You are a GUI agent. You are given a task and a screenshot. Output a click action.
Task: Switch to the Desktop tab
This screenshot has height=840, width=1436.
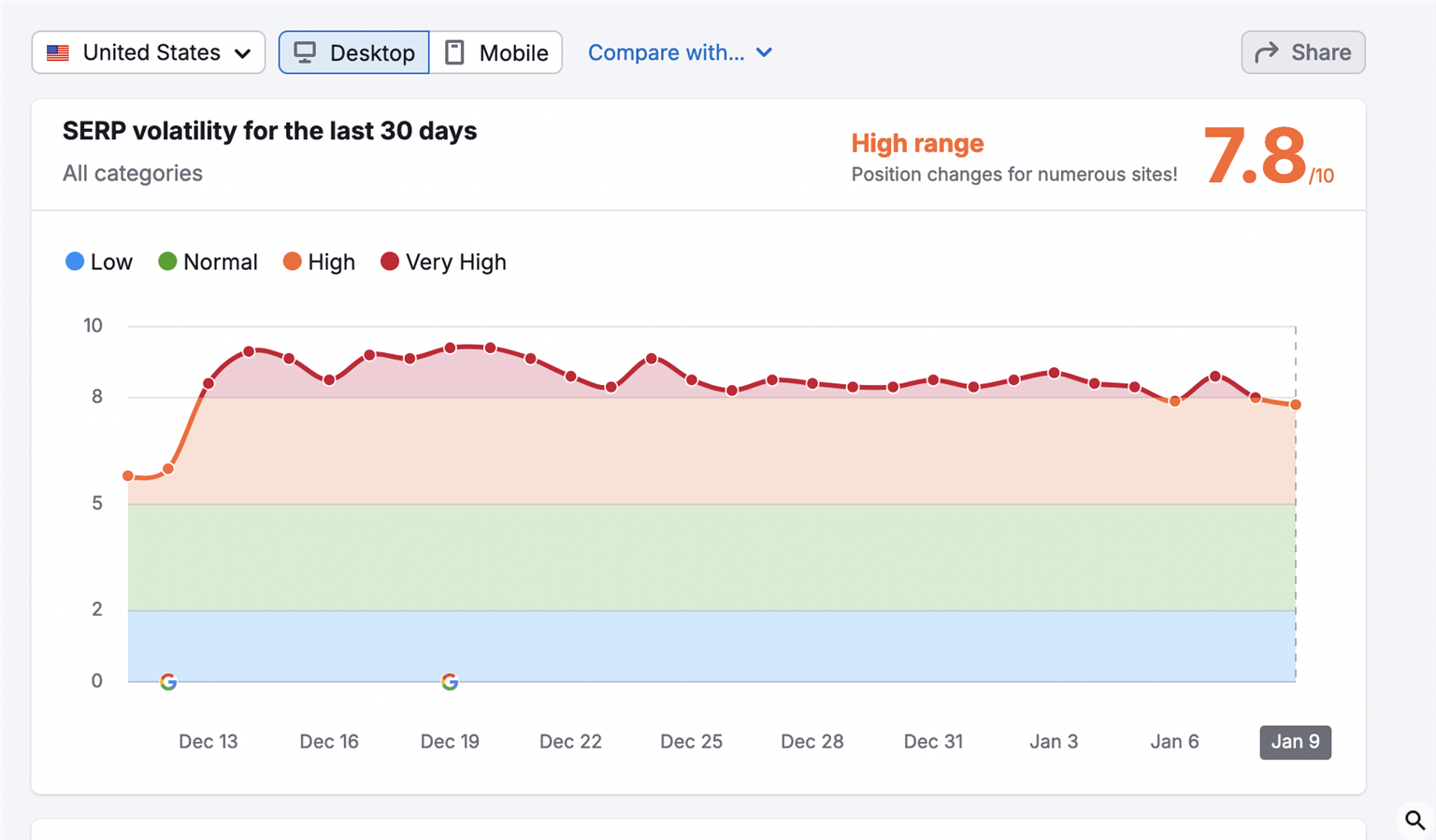(x=354, y=52)
